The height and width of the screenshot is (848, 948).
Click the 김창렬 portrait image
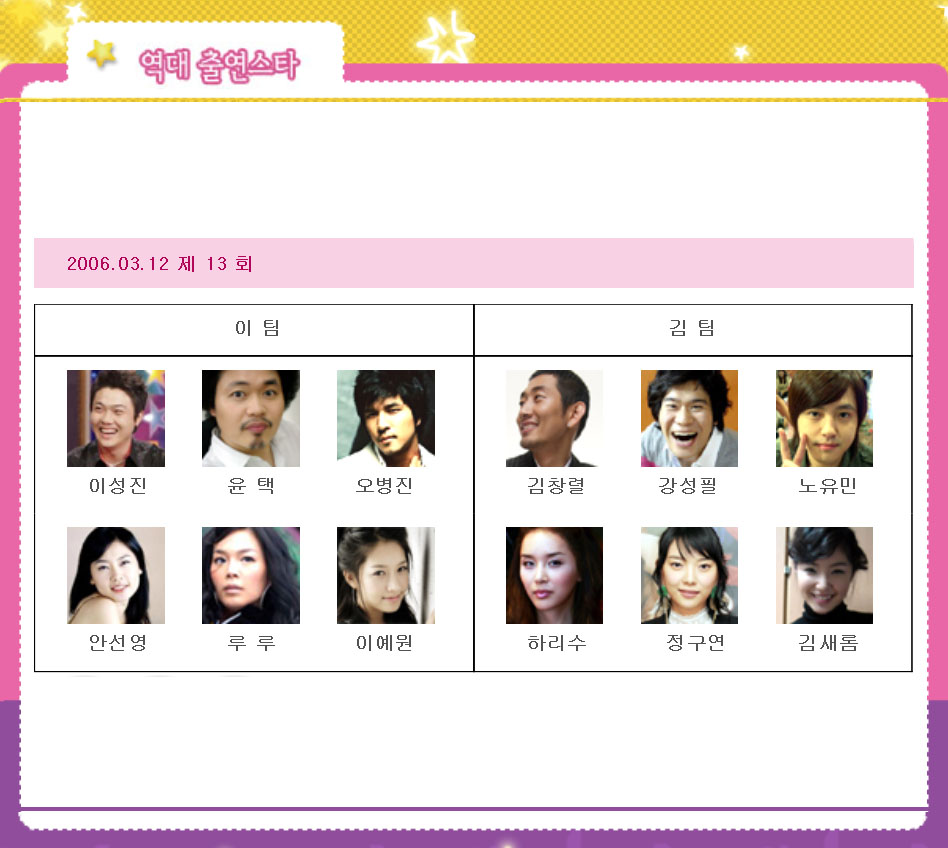click(554, 418)
